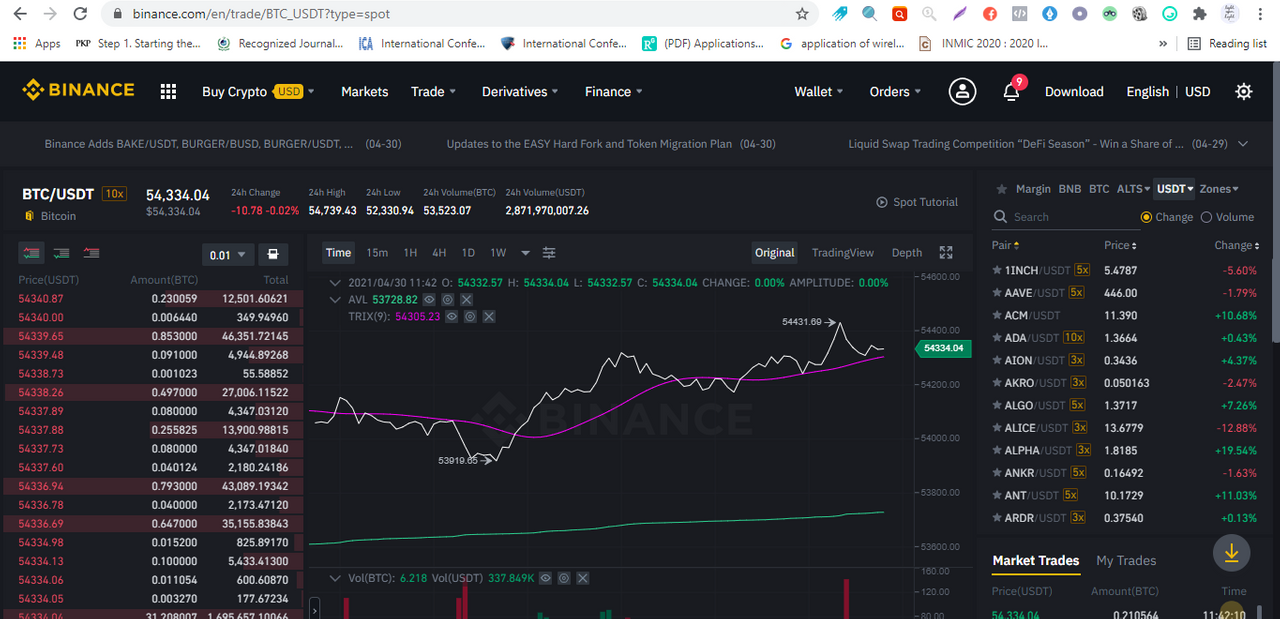Screen dimensions: 1280x619
Task: Select the Margin market tab
Action: coord(1033,189)
